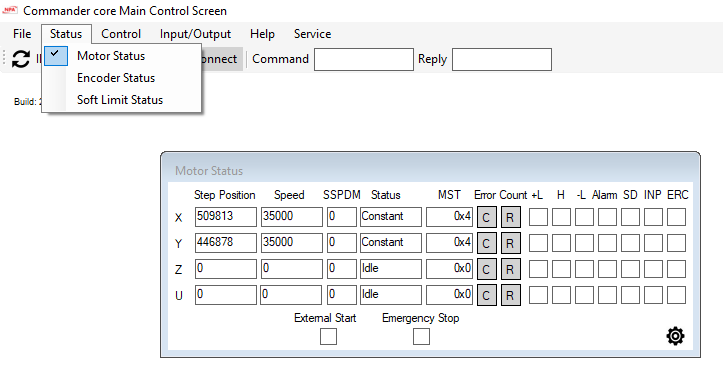Open the Input/Output menu
The width and height of the screenshot is (723, 383).
click(195, 34)
